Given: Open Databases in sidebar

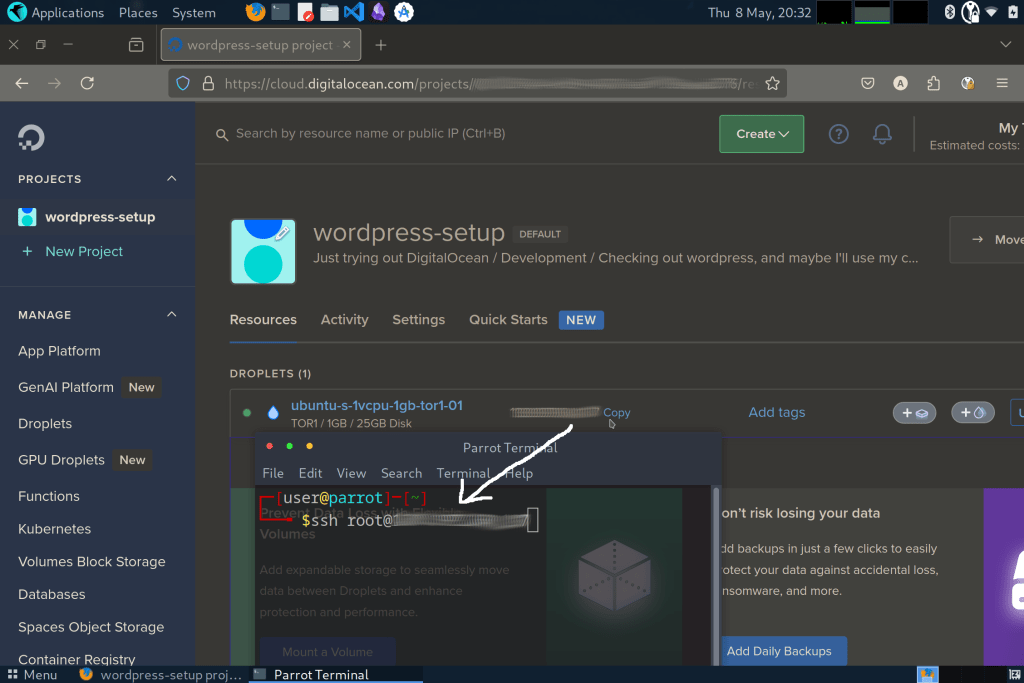Looking at the screenshot, I should pos(52,594).
